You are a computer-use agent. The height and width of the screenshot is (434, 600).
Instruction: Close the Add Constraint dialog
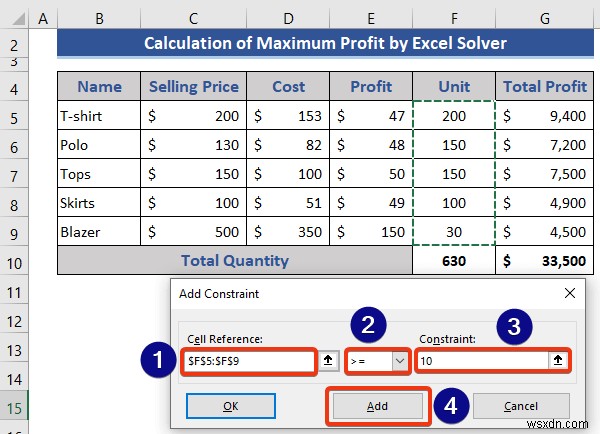[570, 293]
